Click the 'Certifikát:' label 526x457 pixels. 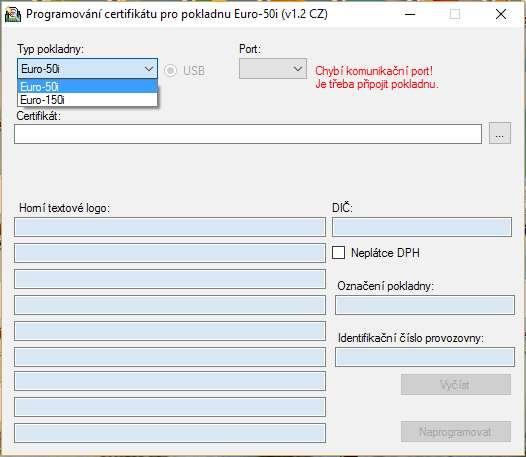[39, 116]
